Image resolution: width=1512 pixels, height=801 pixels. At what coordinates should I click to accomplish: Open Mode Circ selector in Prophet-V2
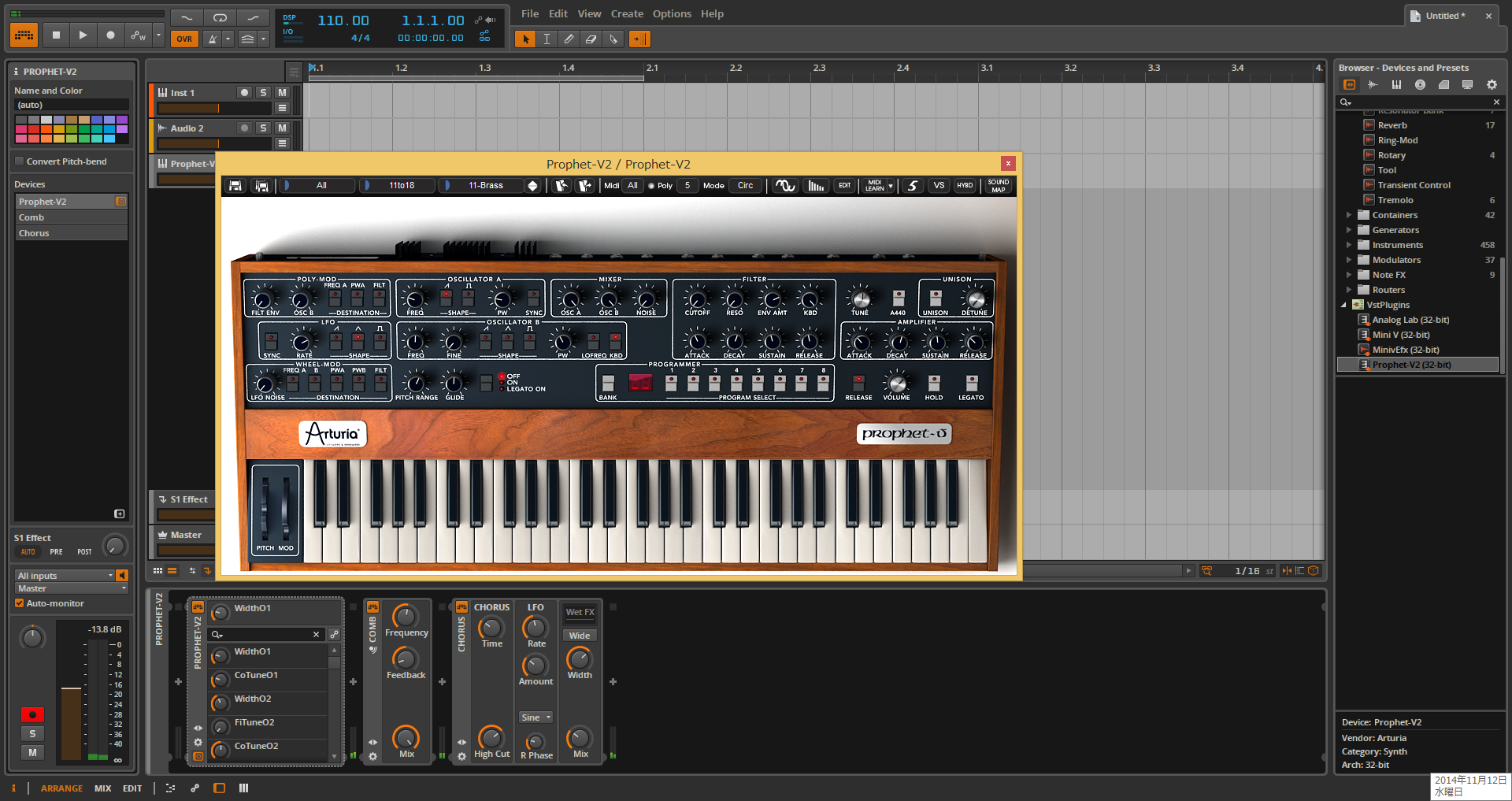click(x=745, y=186)
